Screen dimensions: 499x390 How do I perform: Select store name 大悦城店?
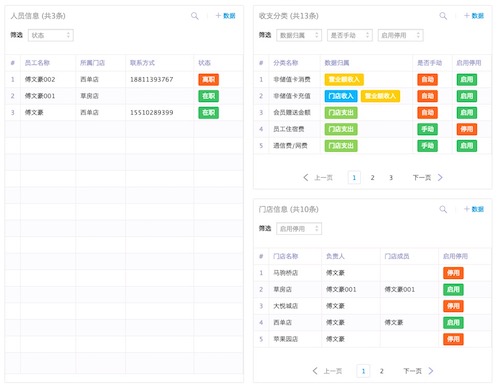(x=286, y=306)
